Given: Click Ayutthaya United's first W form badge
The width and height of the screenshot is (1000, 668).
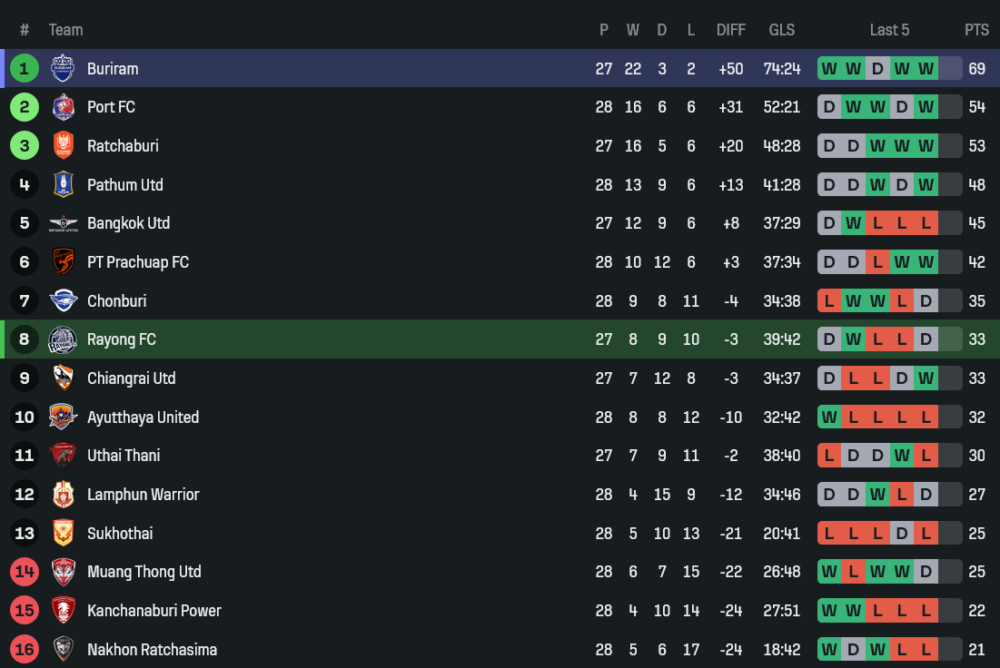Looking at the screenshot, I should pyautogui.click(x=829, y=417).
